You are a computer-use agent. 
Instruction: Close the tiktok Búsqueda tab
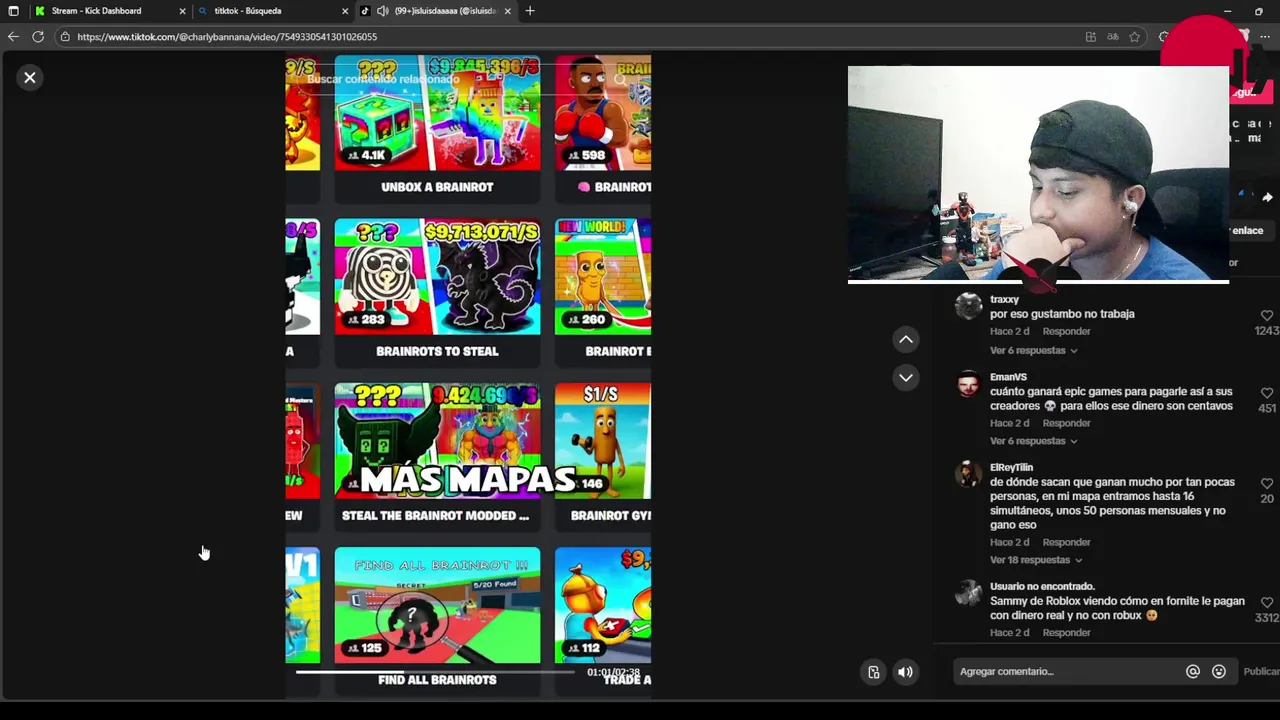point(345,11)
